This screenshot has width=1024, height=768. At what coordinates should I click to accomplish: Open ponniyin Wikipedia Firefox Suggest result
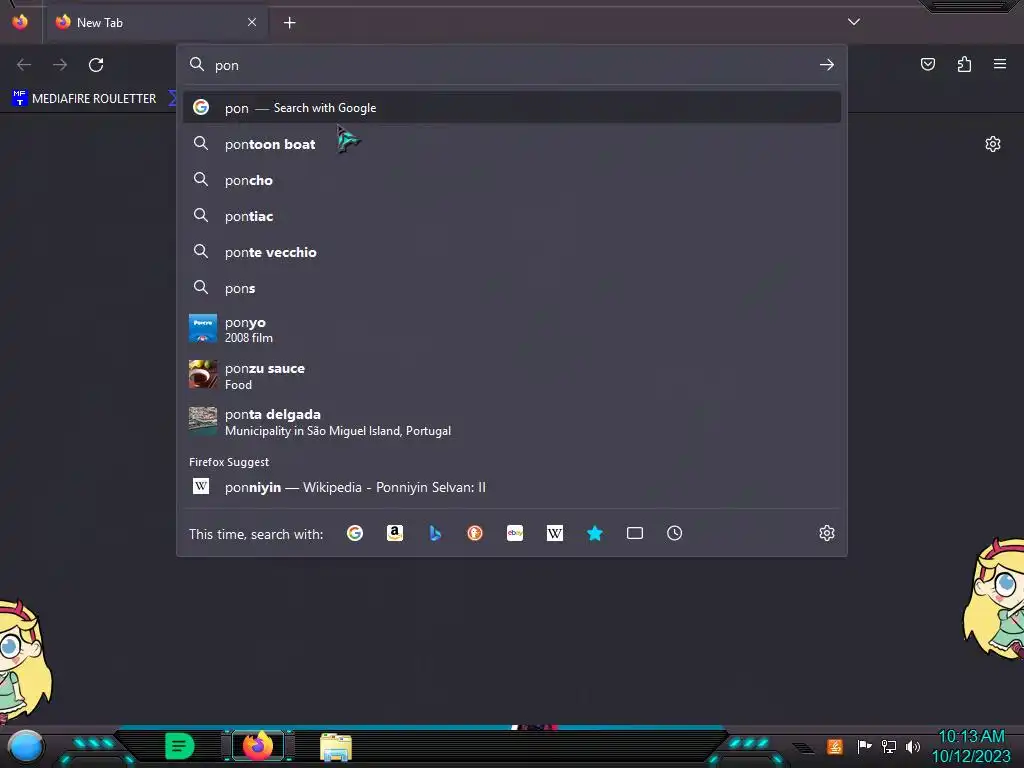(x=512, y=487)
